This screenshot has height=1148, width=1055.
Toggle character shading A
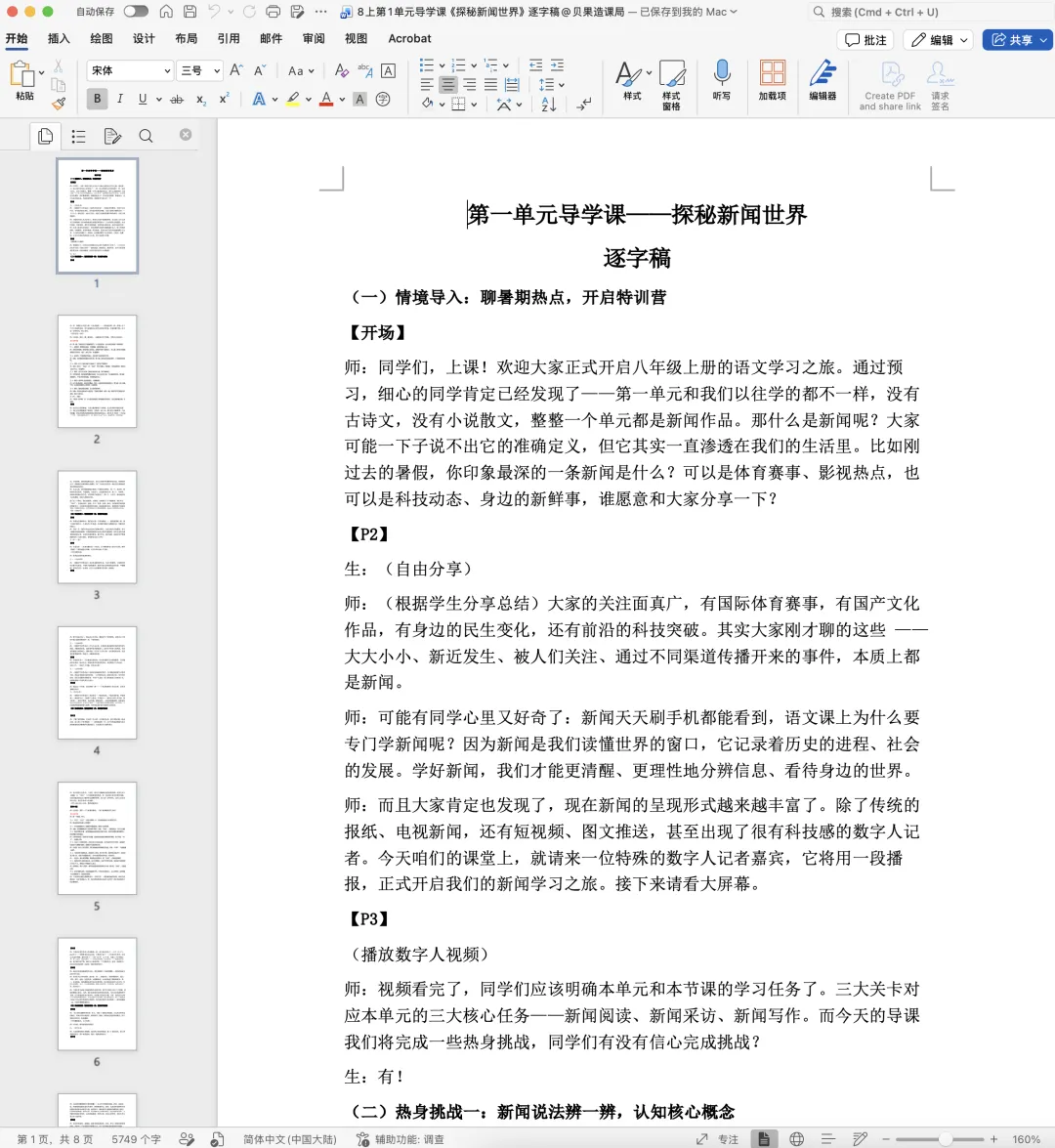(x=359, y=99)
